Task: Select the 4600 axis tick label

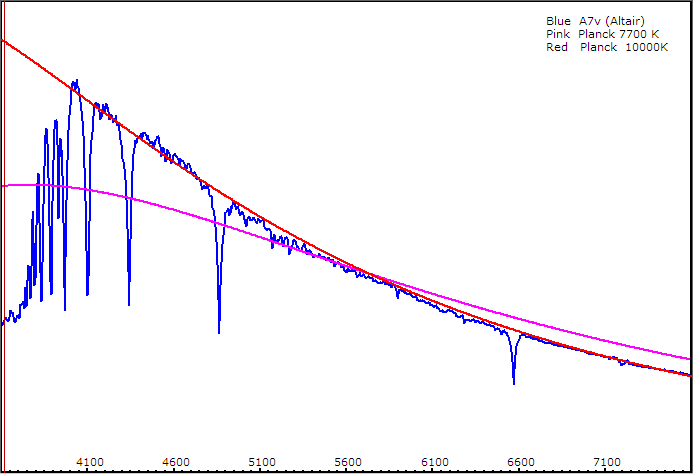Action: click(176, 462)
